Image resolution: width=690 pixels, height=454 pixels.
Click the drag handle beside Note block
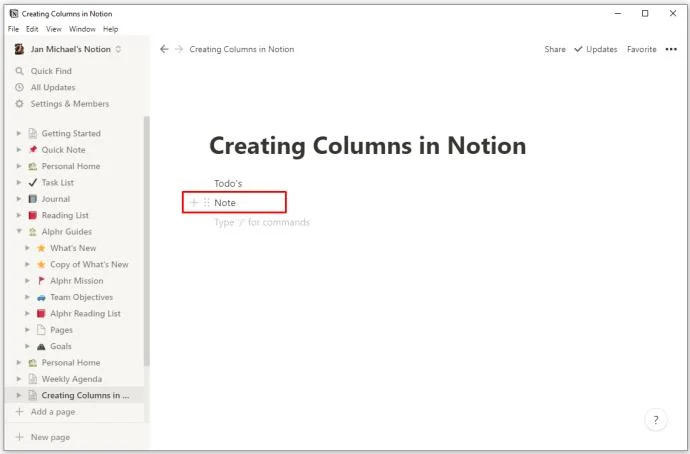coord(206,202)
